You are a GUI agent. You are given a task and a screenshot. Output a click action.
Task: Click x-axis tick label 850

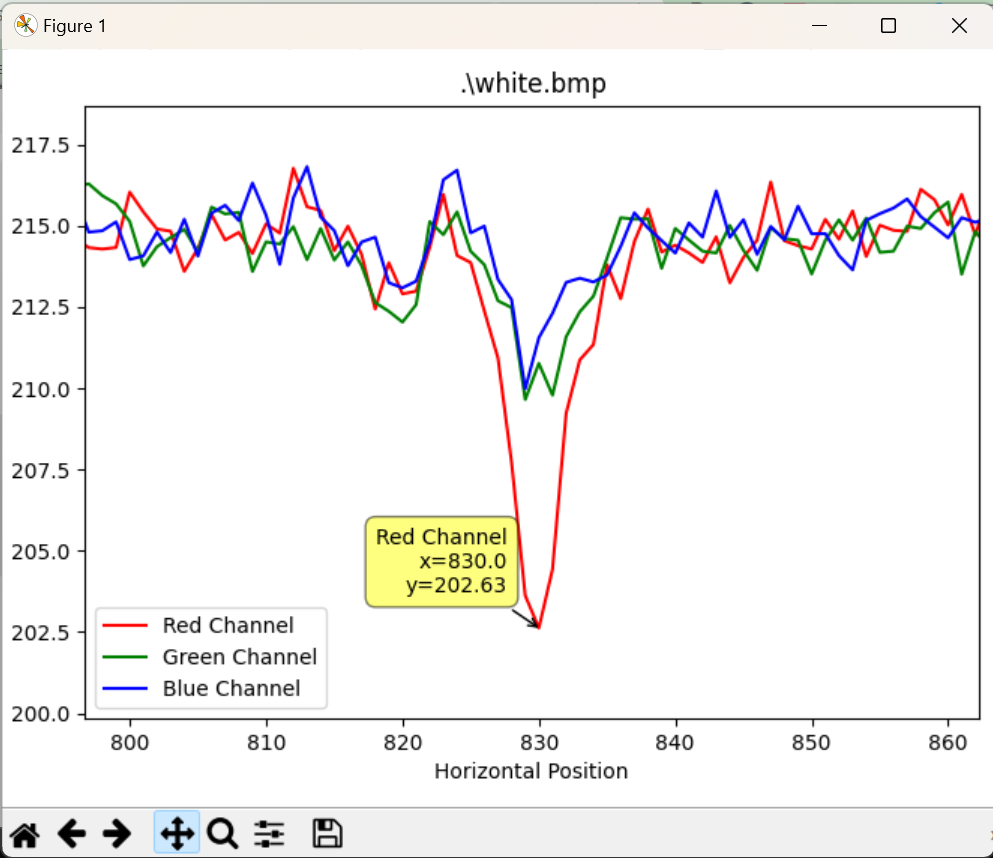[811, 742]
